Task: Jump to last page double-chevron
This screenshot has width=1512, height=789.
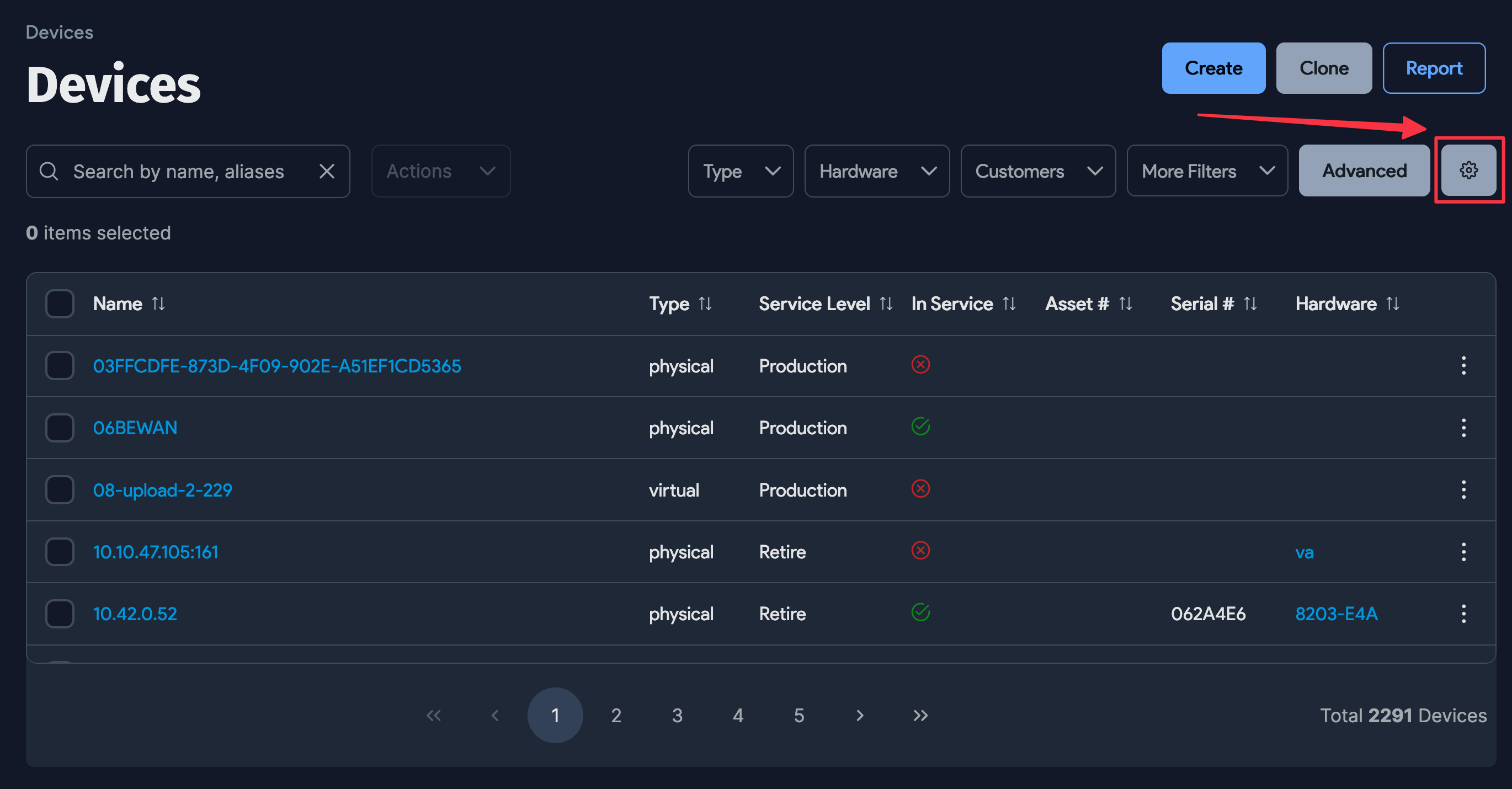Action: point(920,715)
